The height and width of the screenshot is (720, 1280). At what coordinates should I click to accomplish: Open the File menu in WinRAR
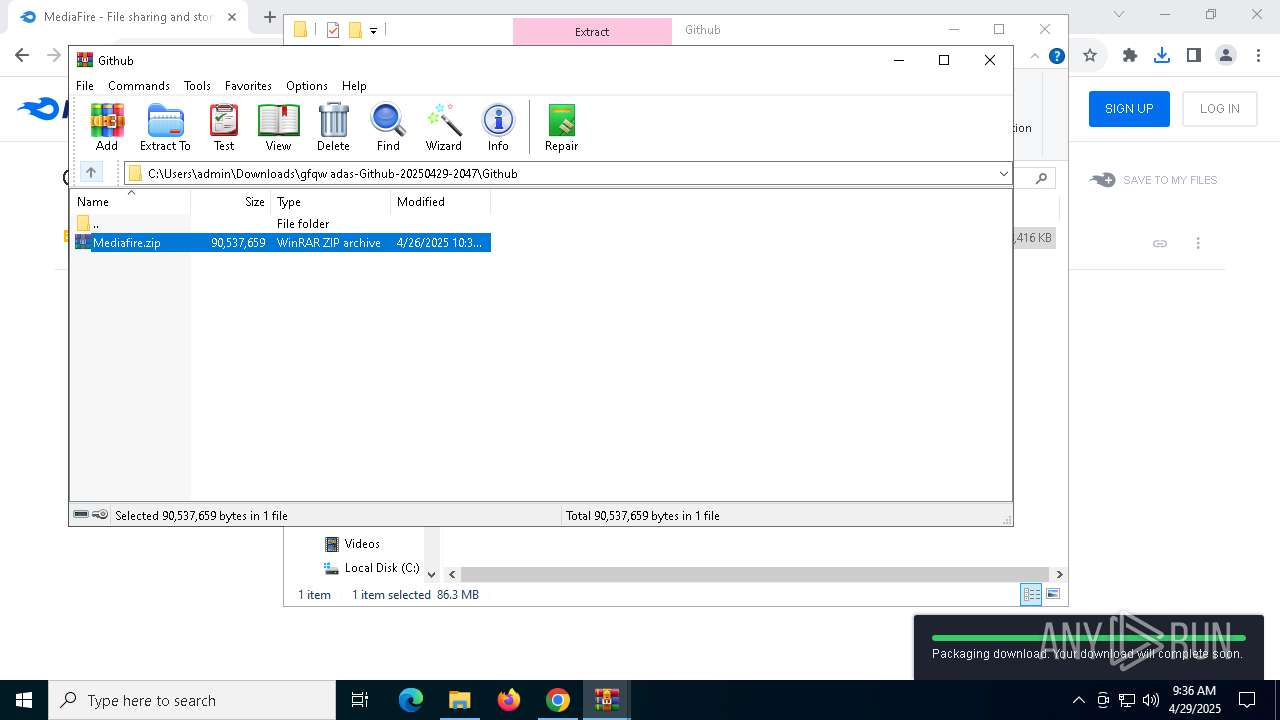85,86
